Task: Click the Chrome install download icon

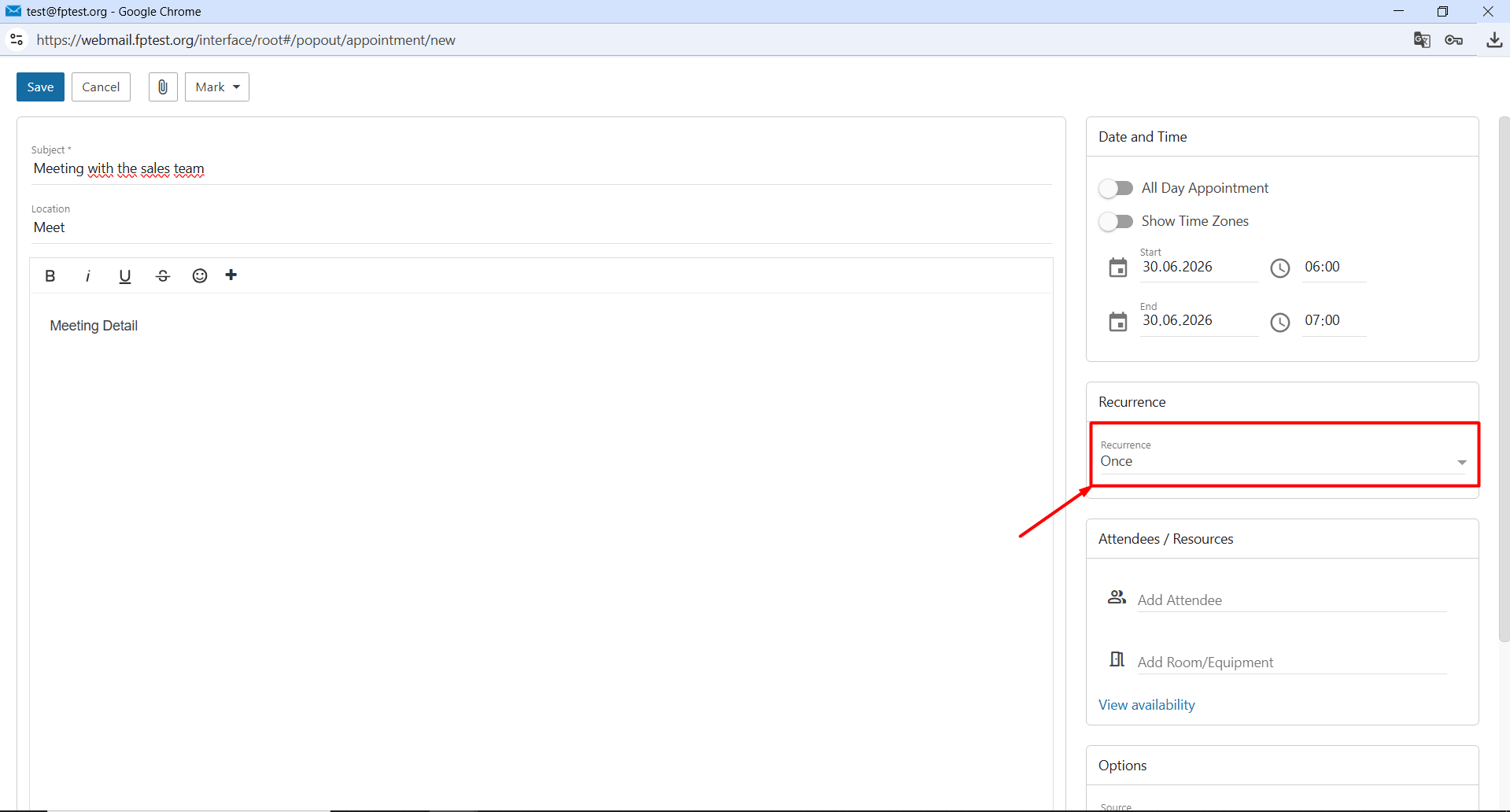Action: [x=1494, y=40]
